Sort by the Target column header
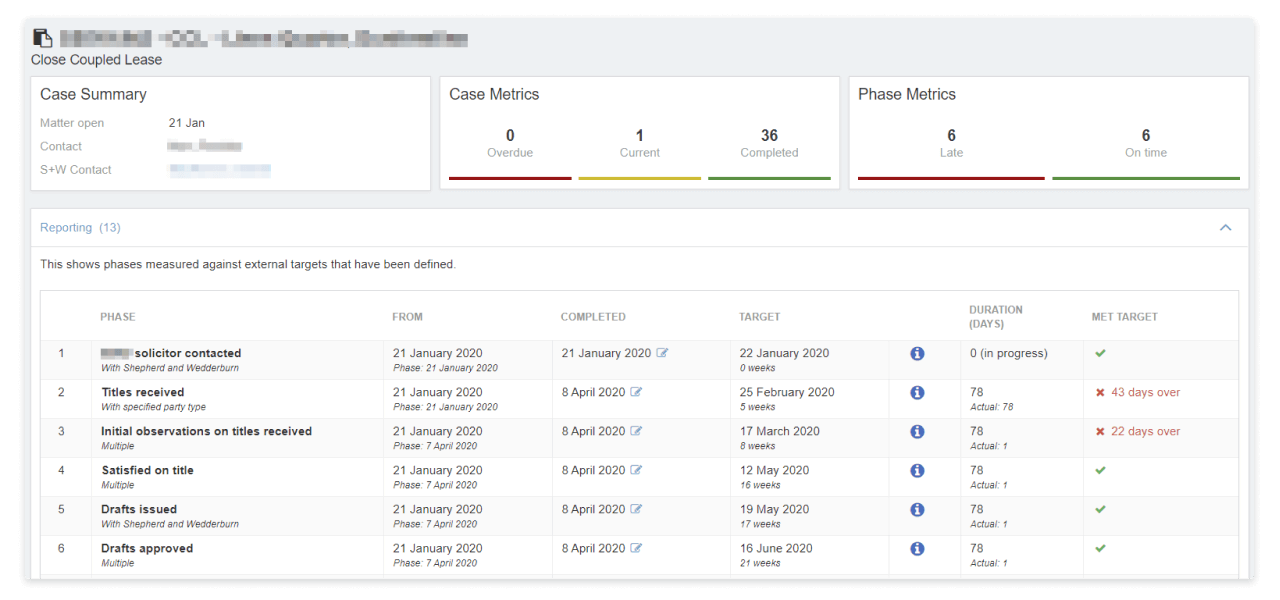The width and height of the screenshot is (1280, 600). [759, 317]
